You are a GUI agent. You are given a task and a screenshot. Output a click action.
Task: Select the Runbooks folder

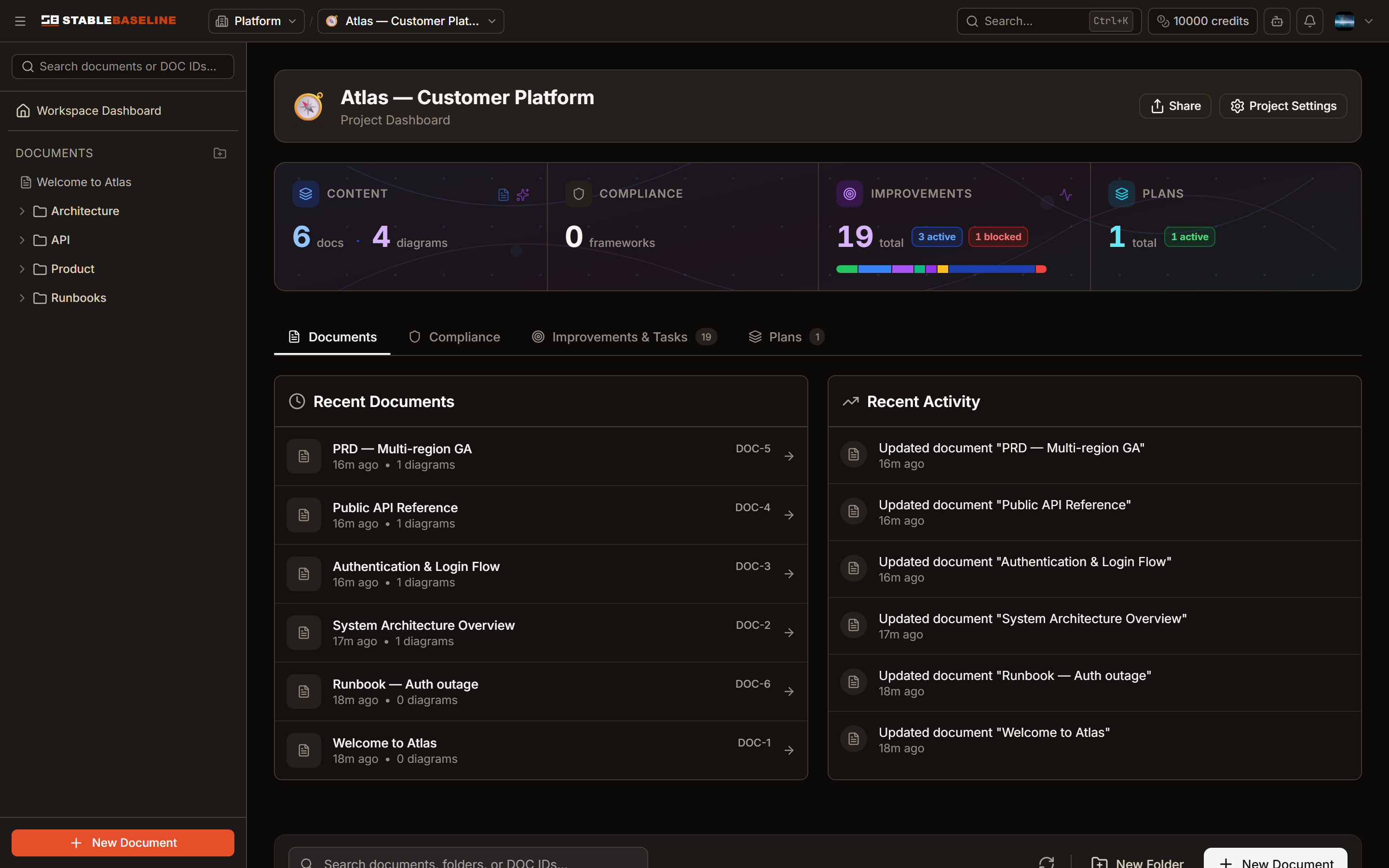78,298
